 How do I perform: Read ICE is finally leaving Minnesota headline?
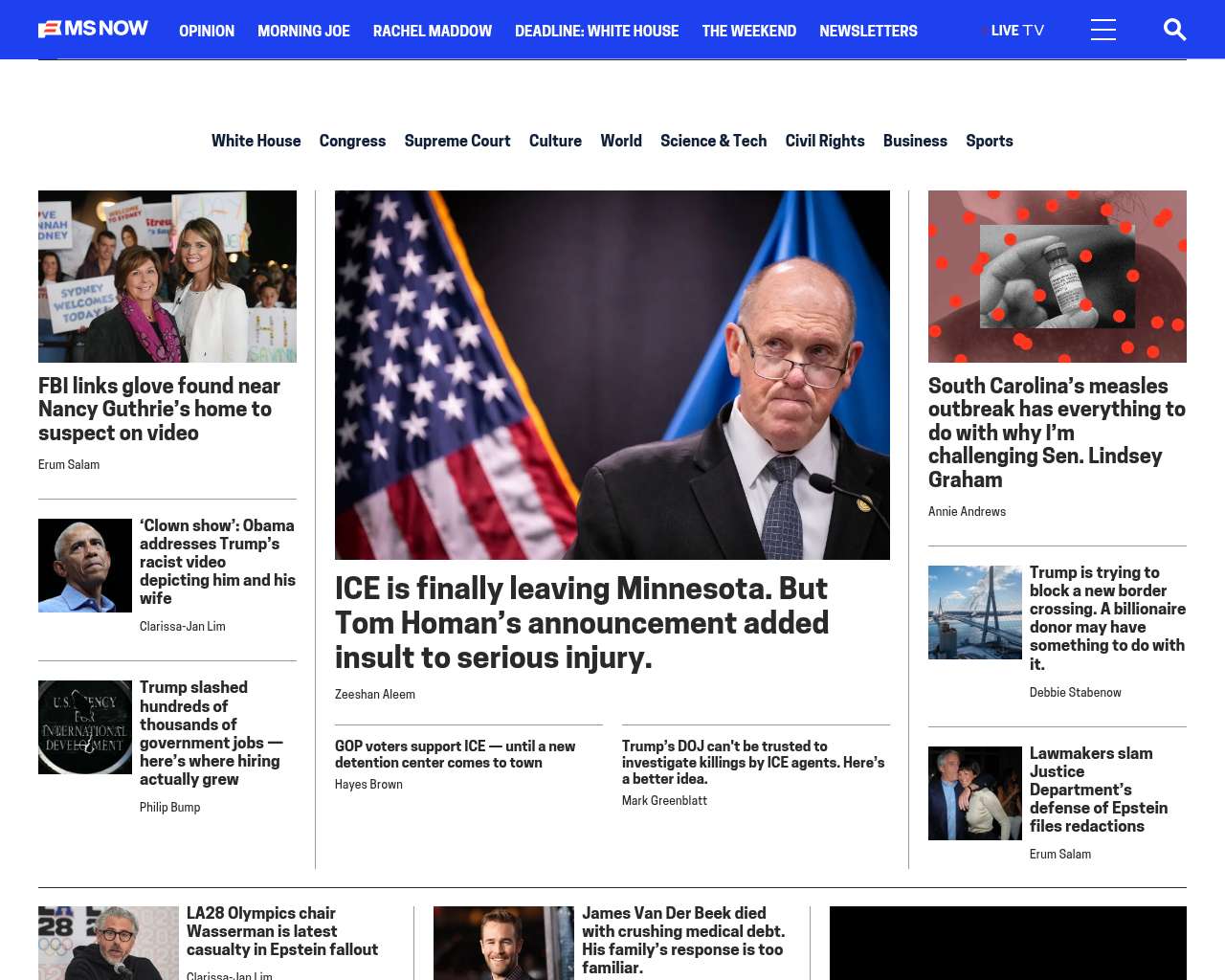[582, 622]
